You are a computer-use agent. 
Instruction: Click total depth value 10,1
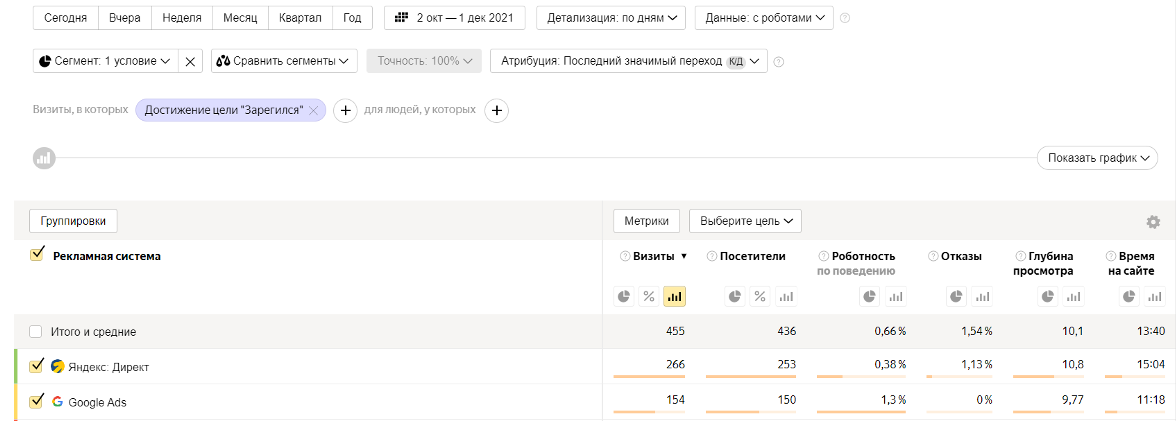[1072, 331]
